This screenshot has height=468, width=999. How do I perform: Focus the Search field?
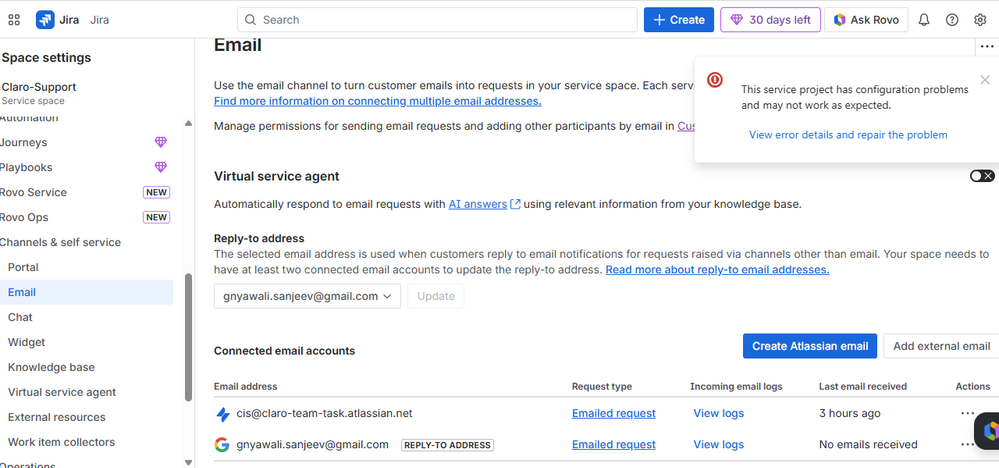tap(437, 20)
